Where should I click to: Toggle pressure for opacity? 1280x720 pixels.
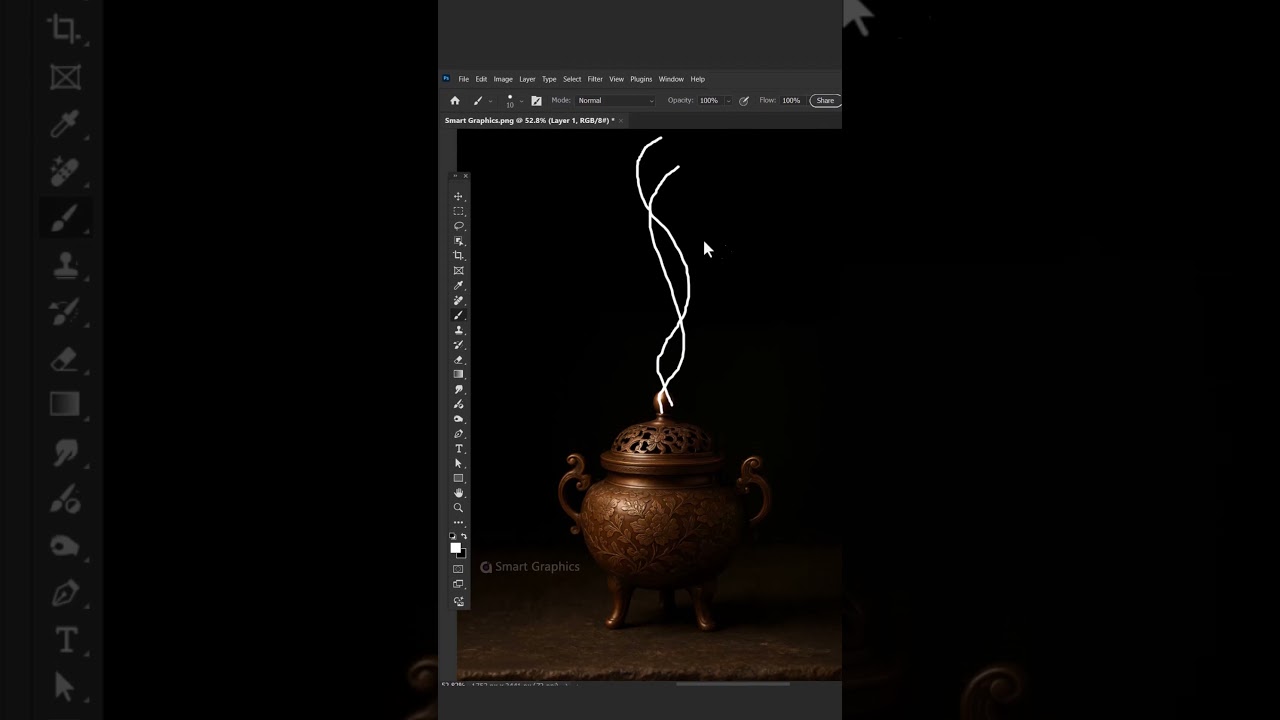744,100
